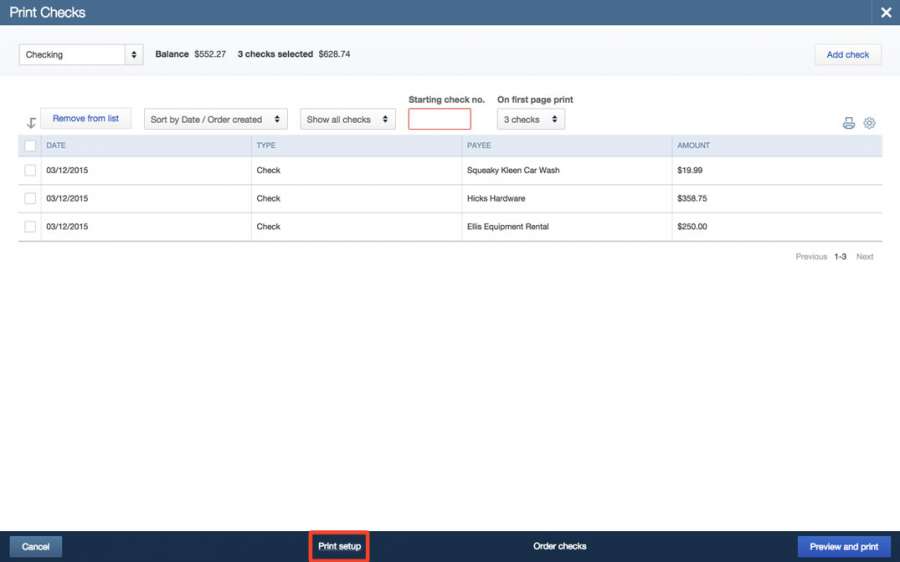Image resolution: width=900 pixels, height=562 pixels.
Task: Check the Squeaky Kleen Car Wash row
Action: click(x=30, y=171)
